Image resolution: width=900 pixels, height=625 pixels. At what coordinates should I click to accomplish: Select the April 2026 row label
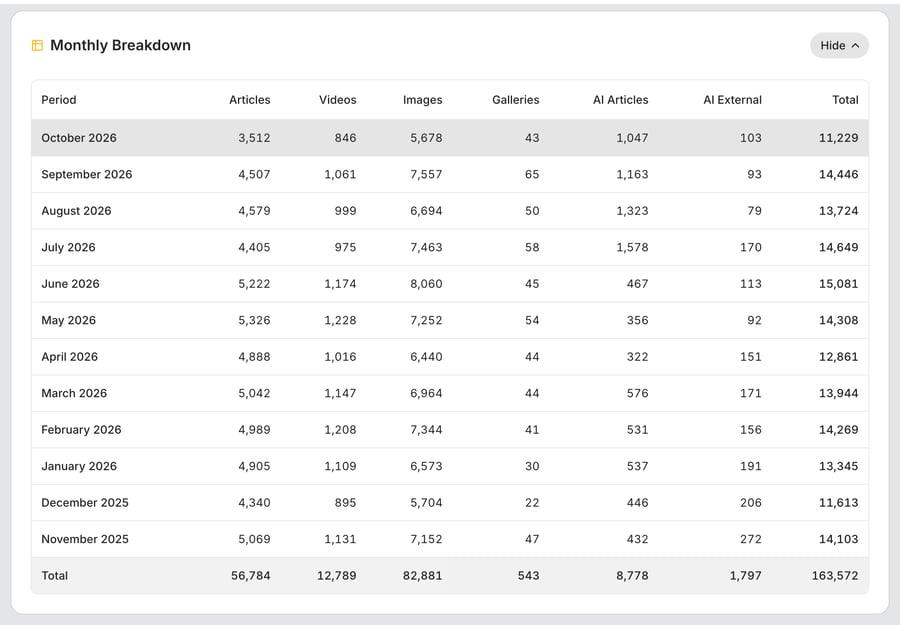pyautogui.click(x=69, y=356)
